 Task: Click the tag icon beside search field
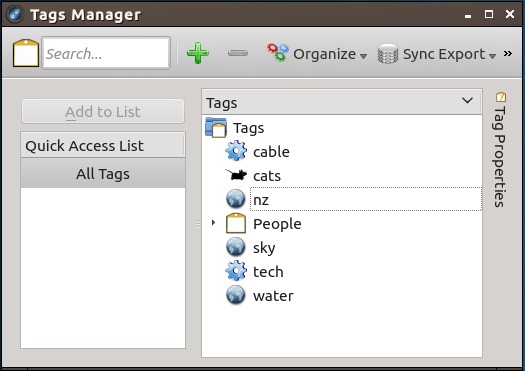26,53
